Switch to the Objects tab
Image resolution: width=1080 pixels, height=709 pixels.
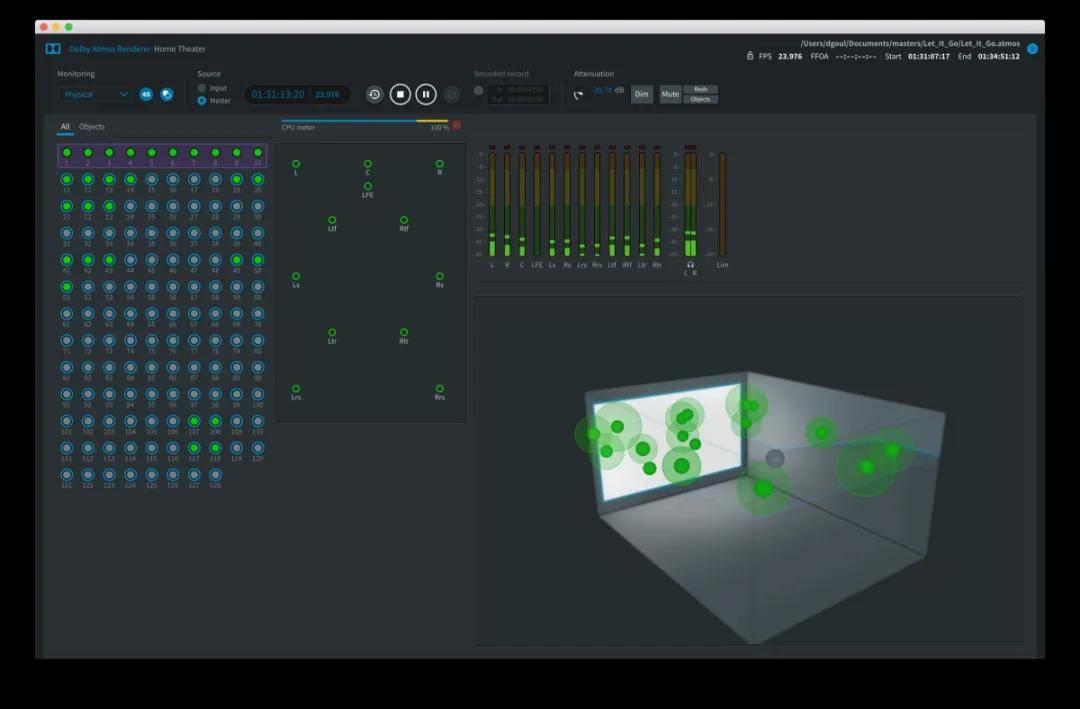click(92, 127)
